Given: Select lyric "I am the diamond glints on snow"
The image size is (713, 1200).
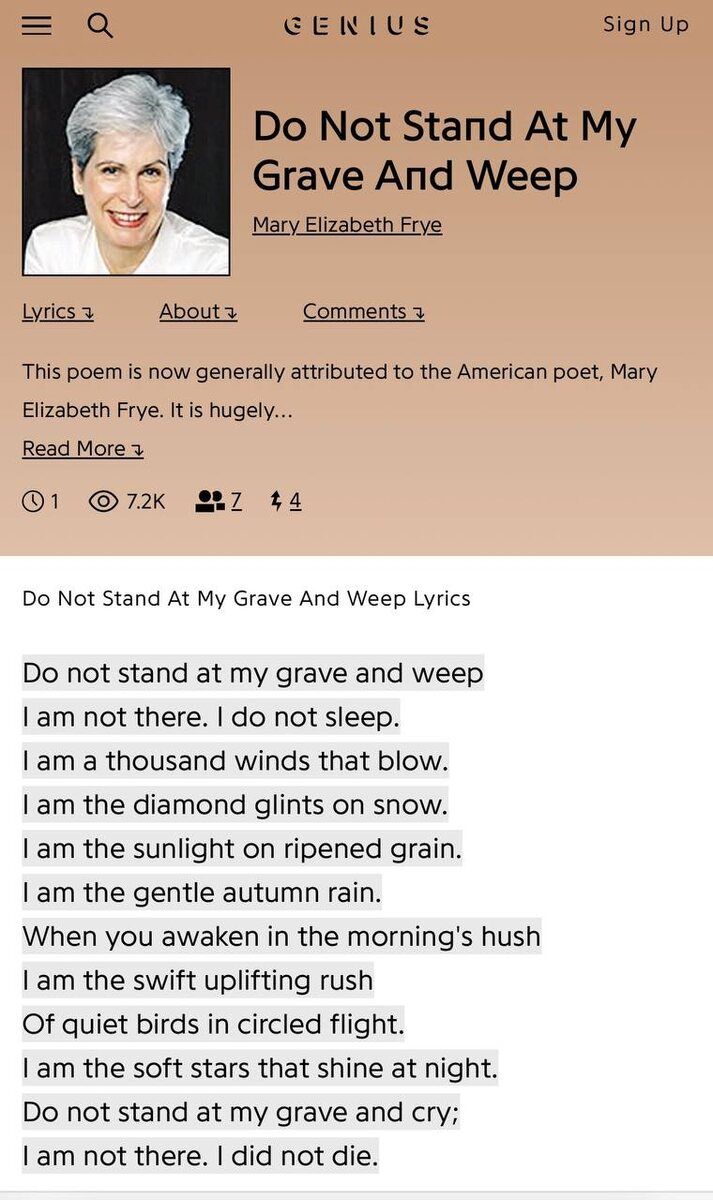Looking at the screenshot, I should [x=235, y=805].
